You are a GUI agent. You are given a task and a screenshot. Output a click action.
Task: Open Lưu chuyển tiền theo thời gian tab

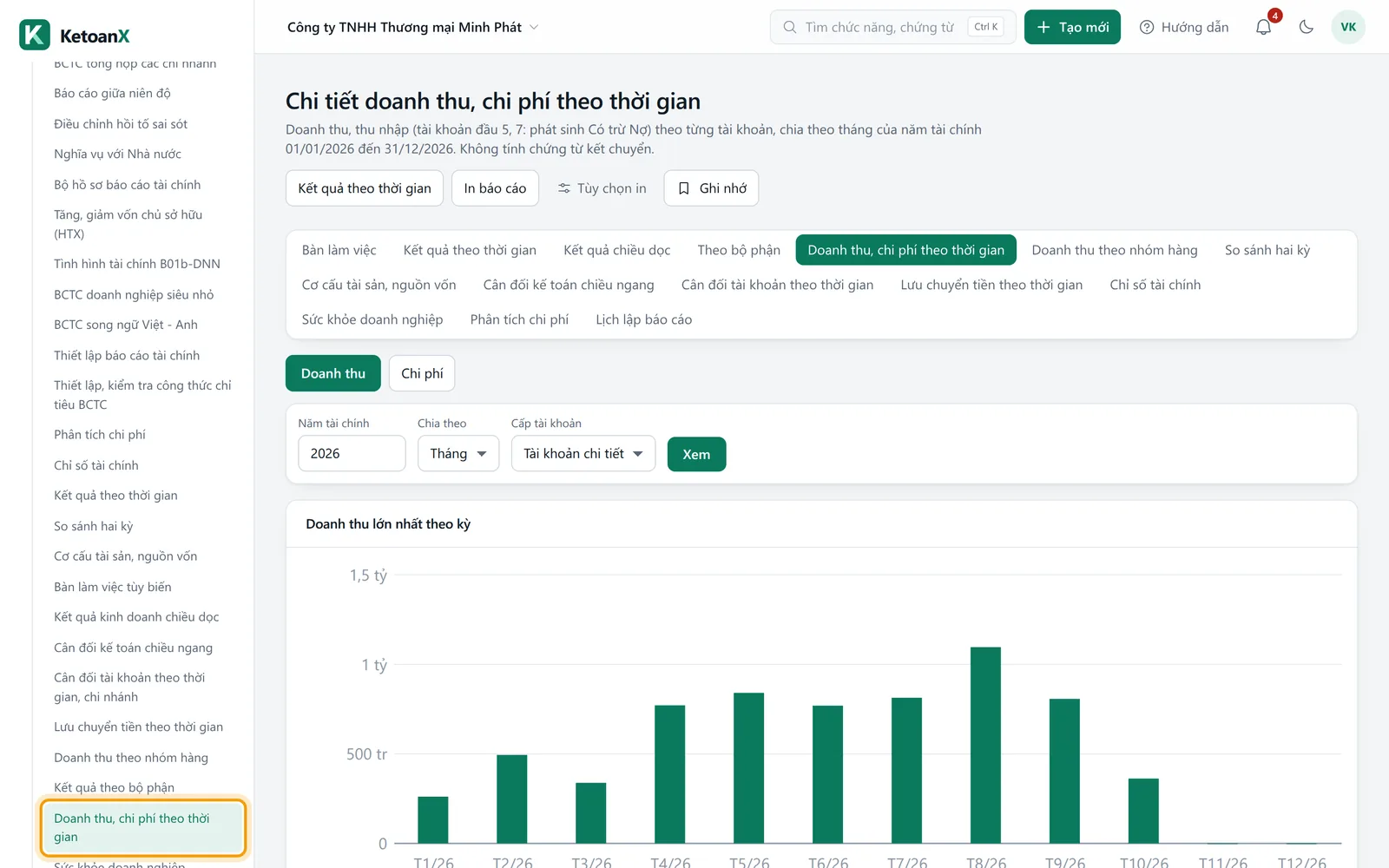pos(991,285)
